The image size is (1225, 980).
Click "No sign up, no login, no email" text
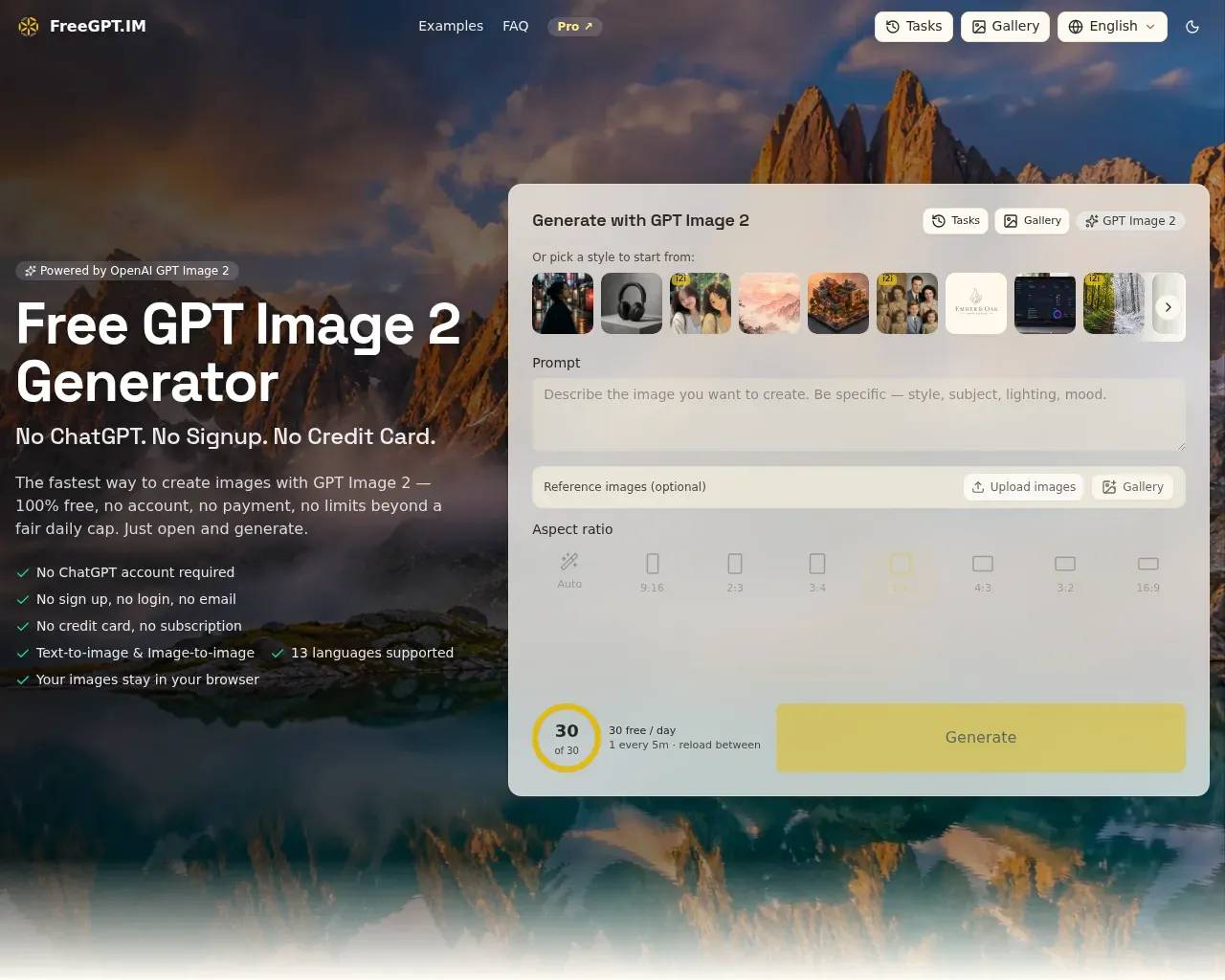point(136,599)
